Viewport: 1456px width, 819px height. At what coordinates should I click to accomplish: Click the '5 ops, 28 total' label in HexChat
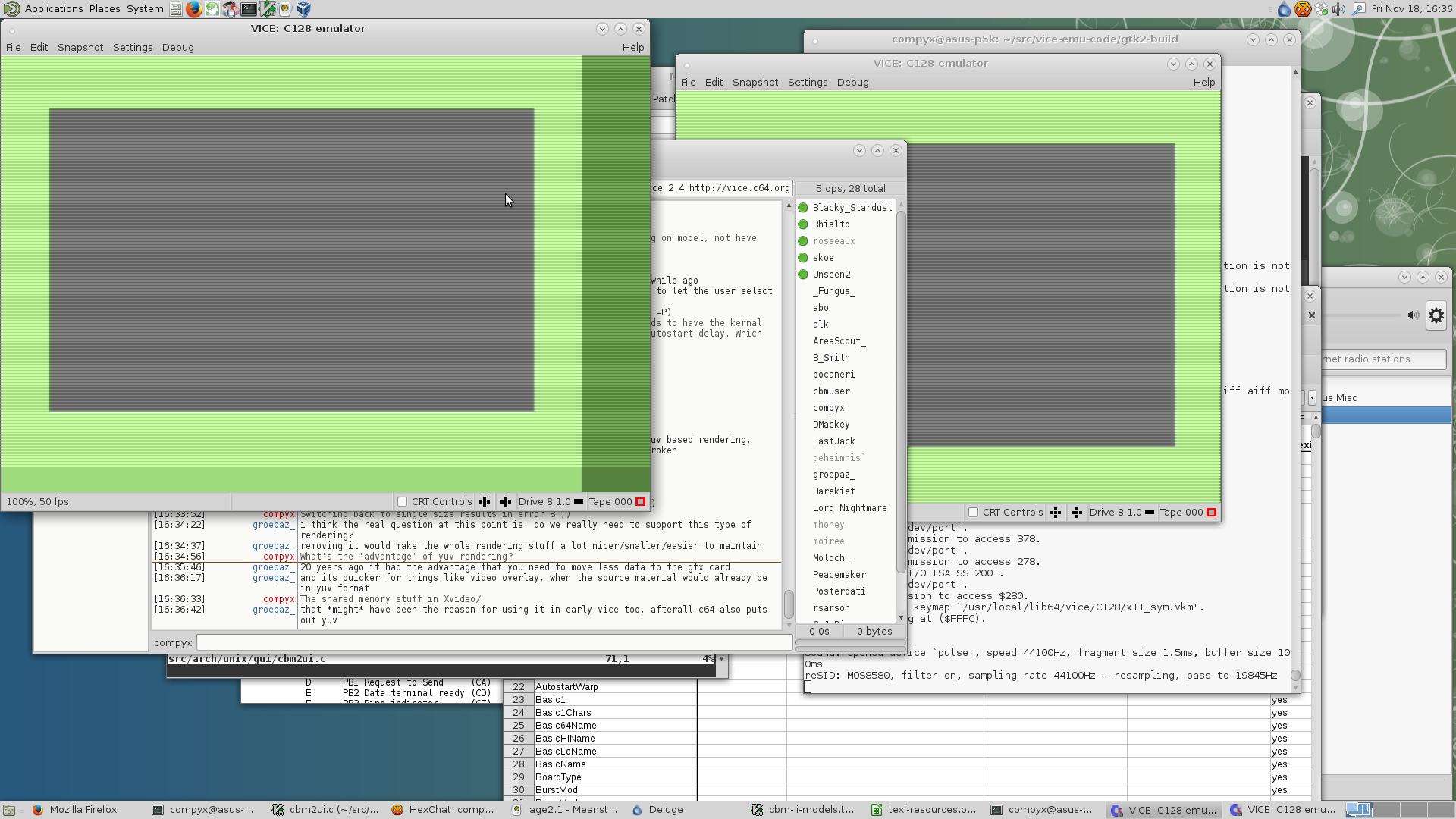[x=851, y=188]
